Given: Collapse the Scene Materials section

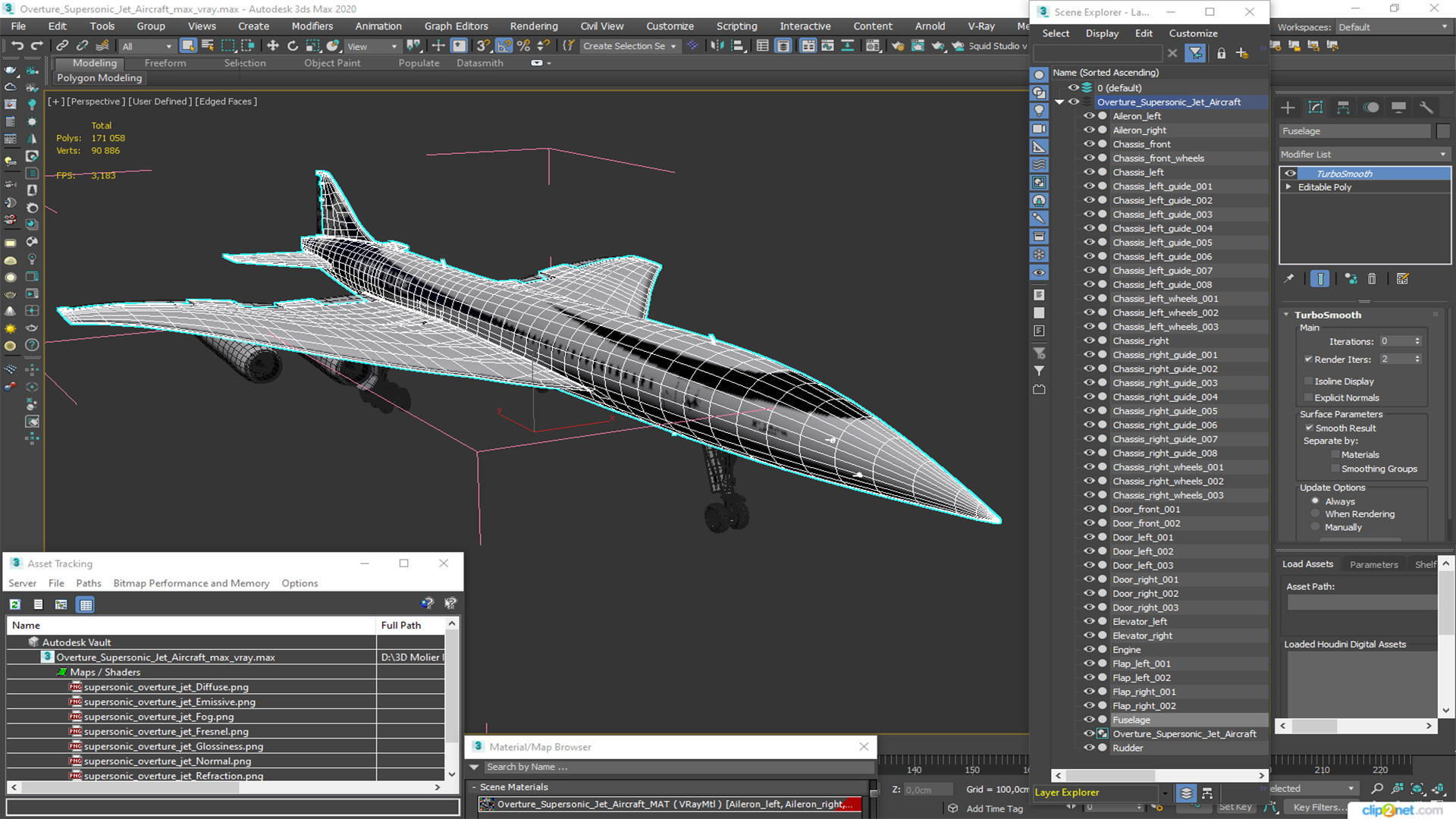Looking at the screenshot, I should click(x=474, y=787).
